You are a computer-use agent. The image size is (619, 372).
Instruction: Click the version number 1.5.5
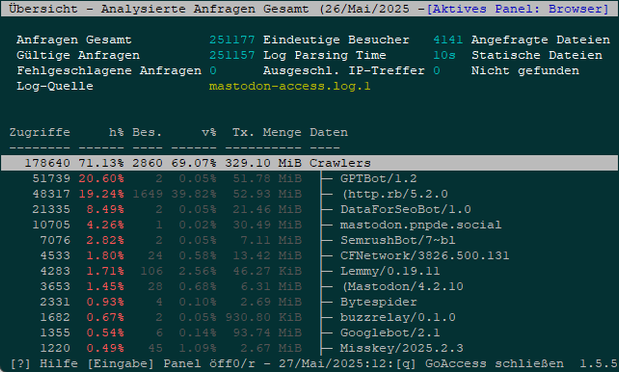tap(598, 363)
